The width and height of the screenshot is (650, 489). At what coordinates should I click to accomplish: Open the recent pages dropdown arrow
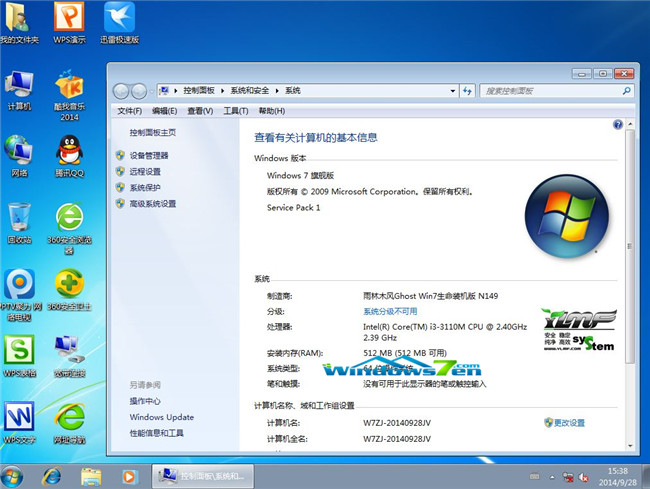tap(151, 91)
